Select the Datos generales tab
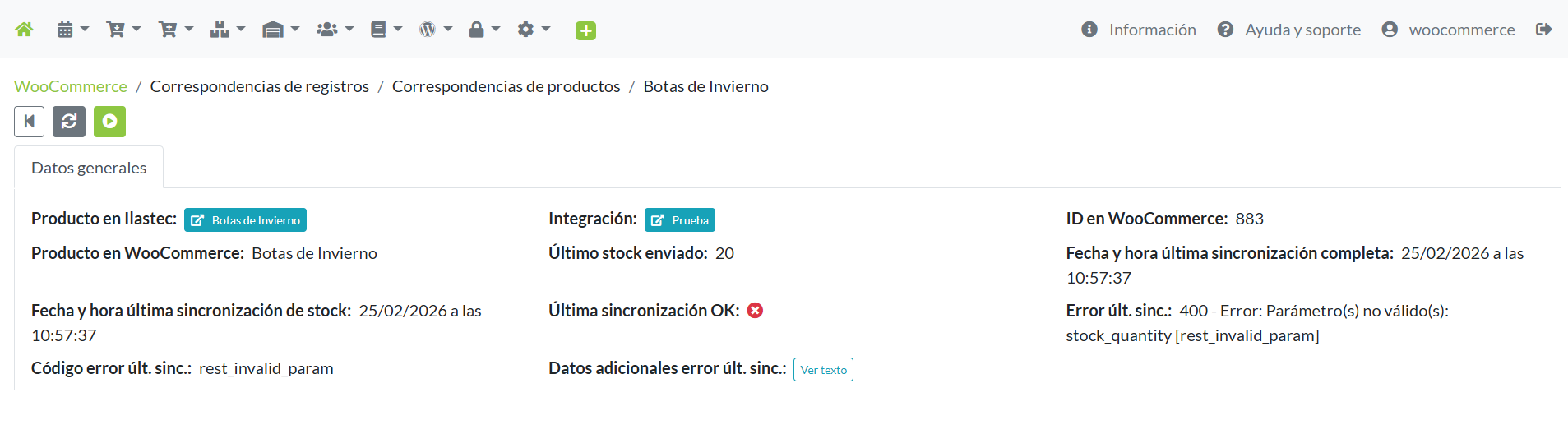1568x448 pixels. pos(89,168)
